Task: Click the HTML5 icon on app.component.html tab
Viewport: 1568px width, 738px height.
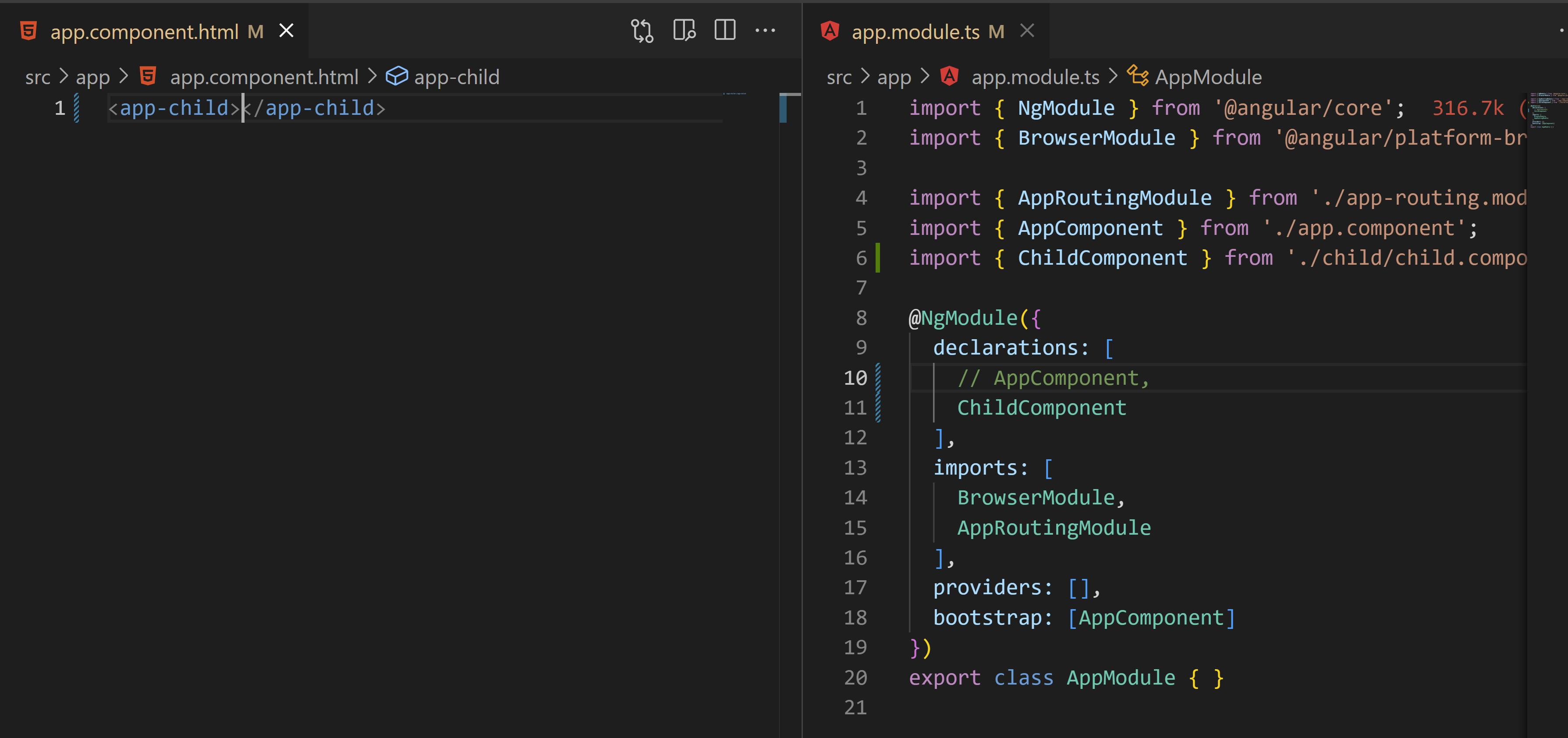Action: pos(29,30)
